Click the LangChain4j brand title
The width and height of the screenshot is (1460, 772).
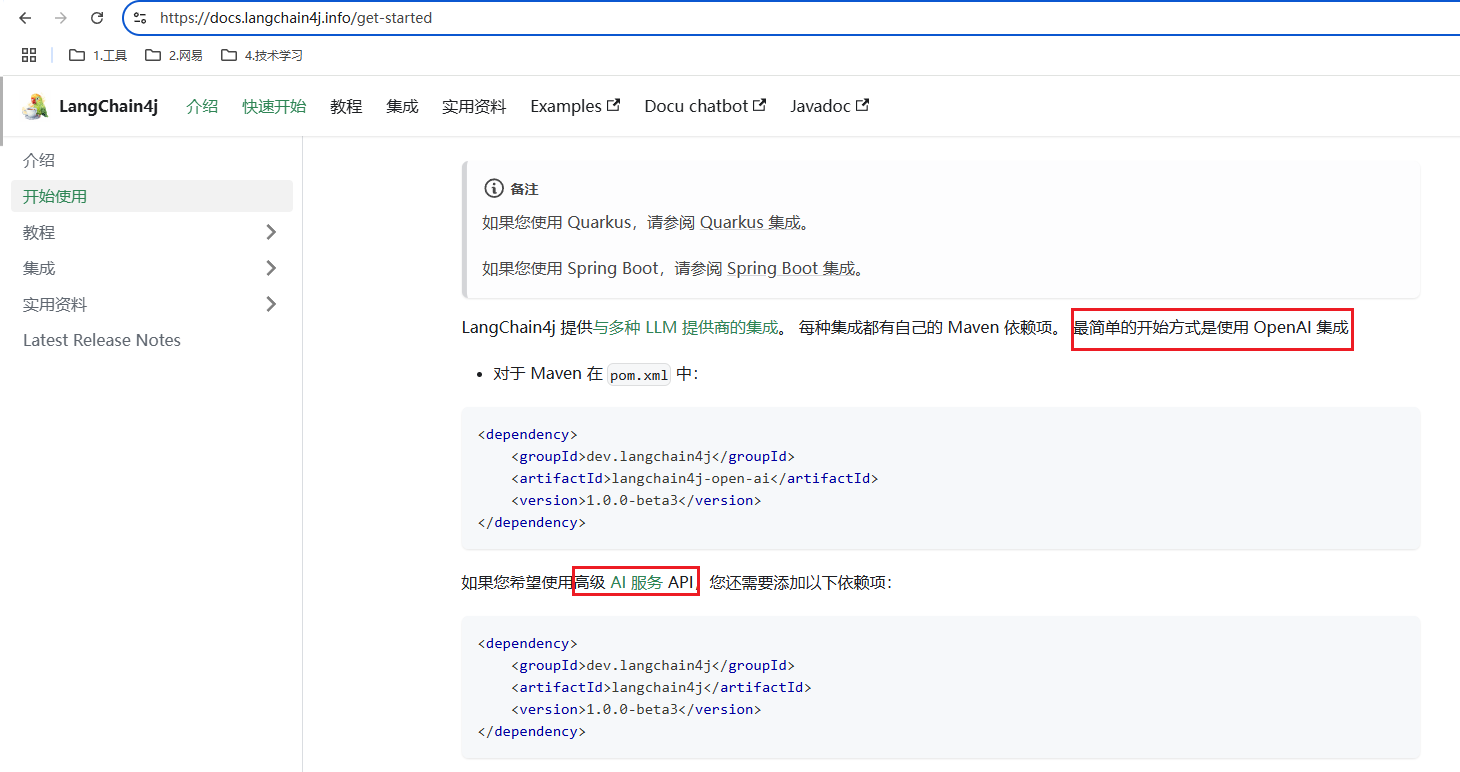click(x=108, y=106)
